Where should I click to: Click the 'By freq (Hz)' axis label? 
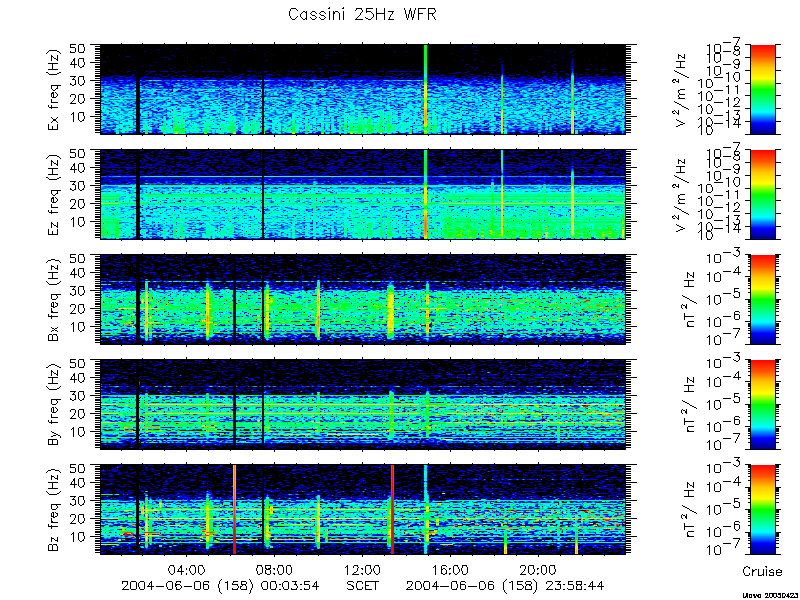pos(54,404)
